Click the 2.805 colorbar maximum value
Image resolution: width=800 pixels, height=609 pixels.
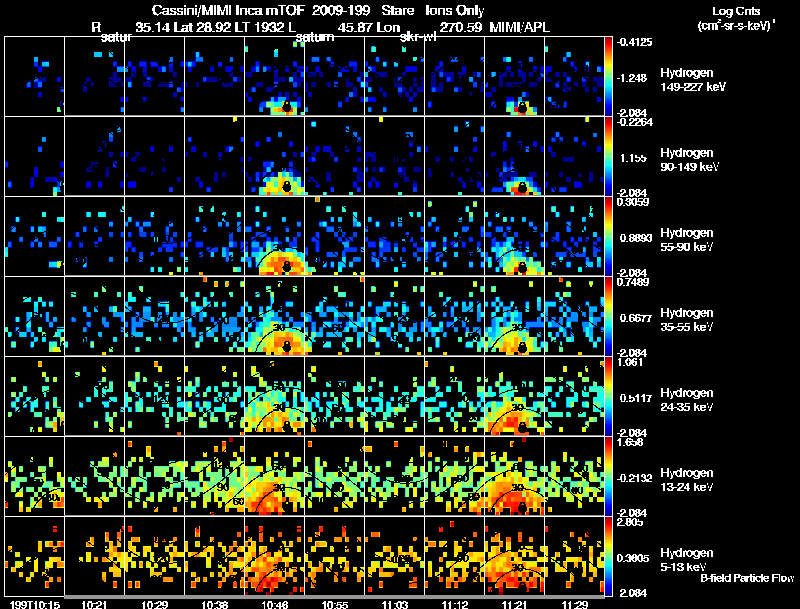pyautogui.click(x=630, y=522)
